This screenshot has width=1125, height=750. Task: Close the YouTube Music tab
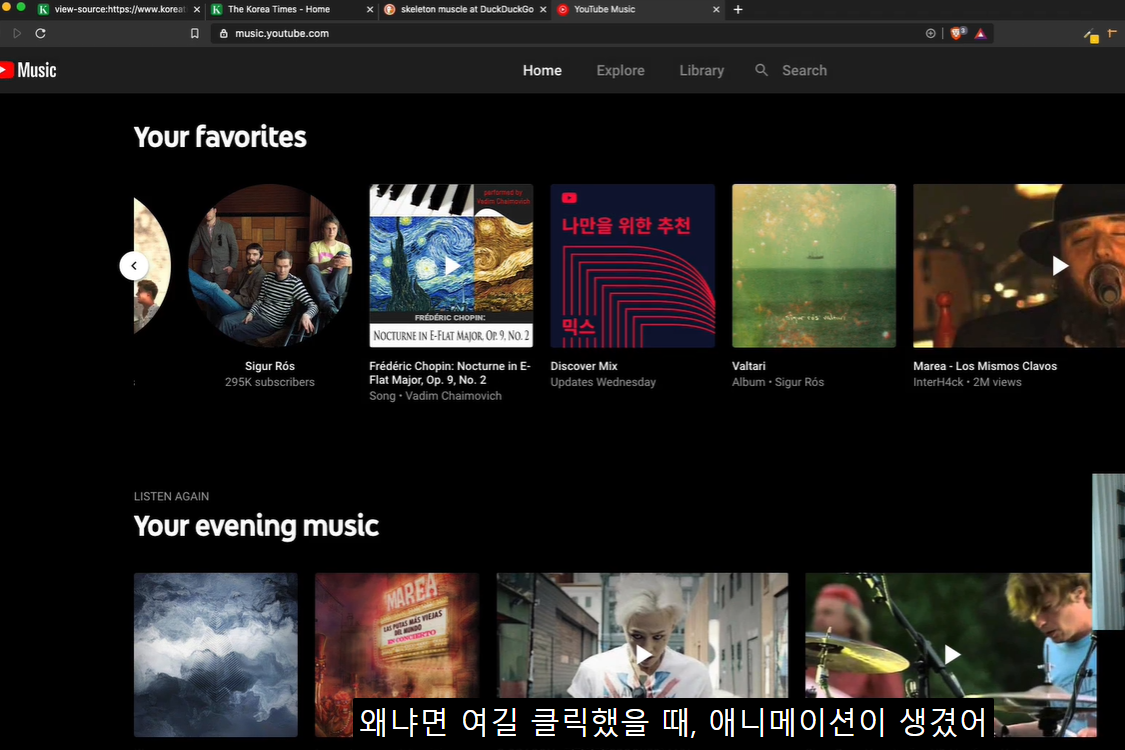click(716, 9)
